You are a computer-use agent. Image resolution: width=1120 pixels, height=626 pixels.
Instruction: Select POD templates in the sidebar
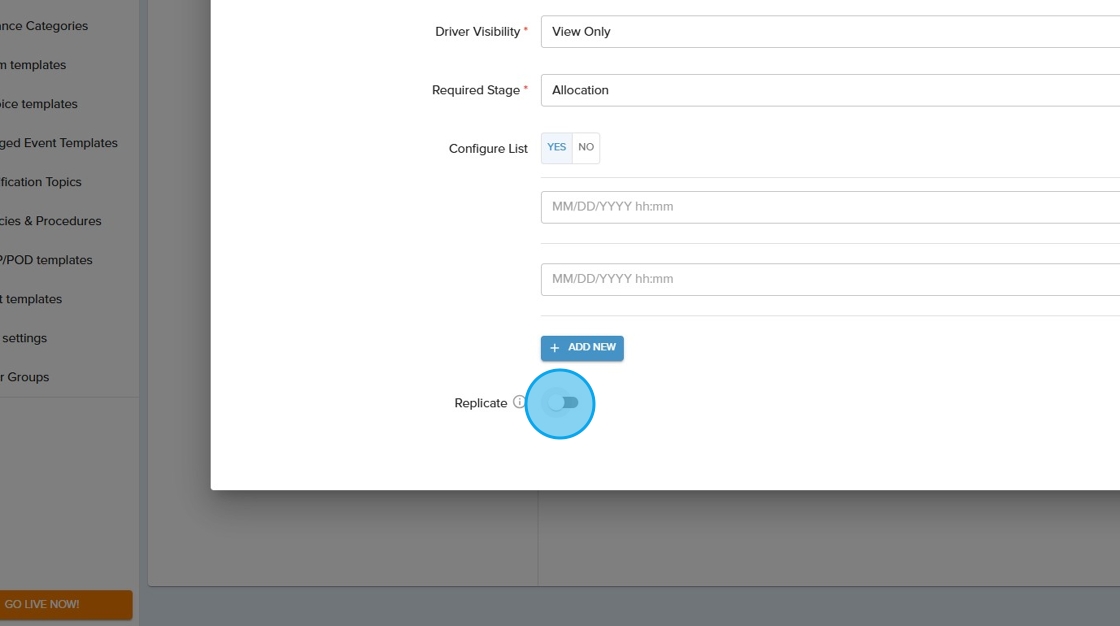(46, 260)
